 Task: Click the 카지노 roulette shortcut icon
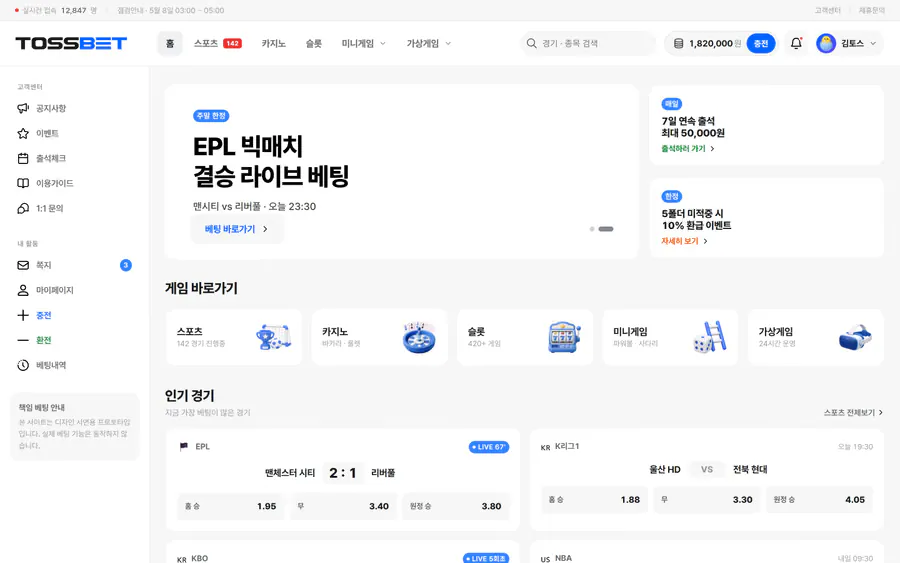(x=419, y=337)
